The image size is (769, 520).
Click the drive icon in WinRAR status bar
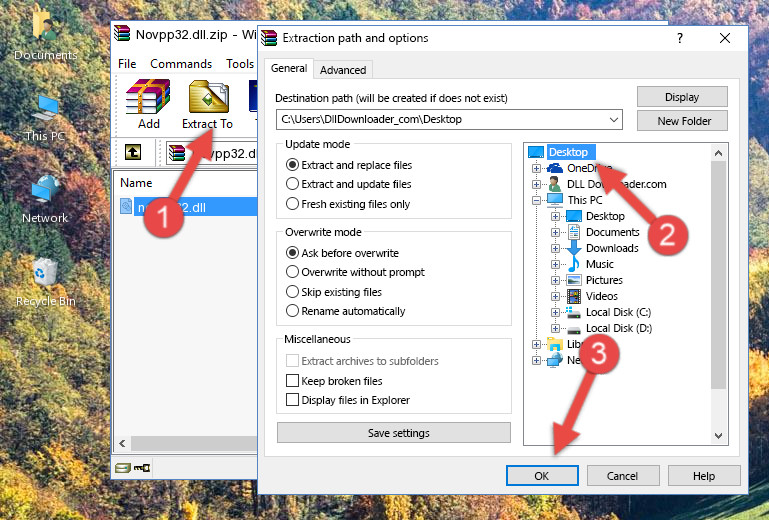pos(123,468)
